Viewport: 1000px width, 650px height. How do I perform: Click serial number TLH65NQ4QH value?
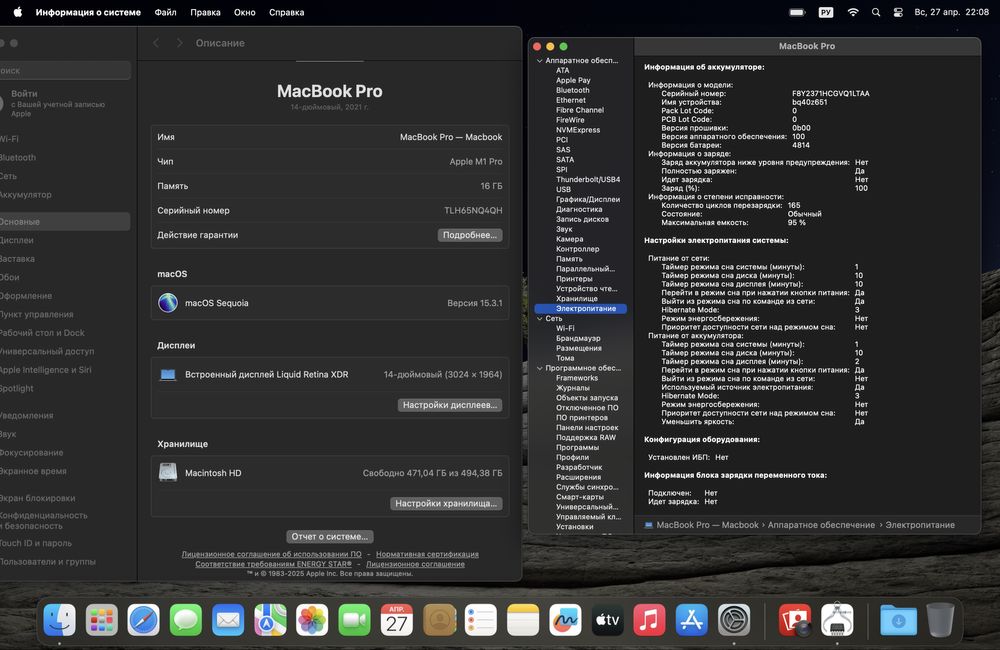[x=473, y=211]
